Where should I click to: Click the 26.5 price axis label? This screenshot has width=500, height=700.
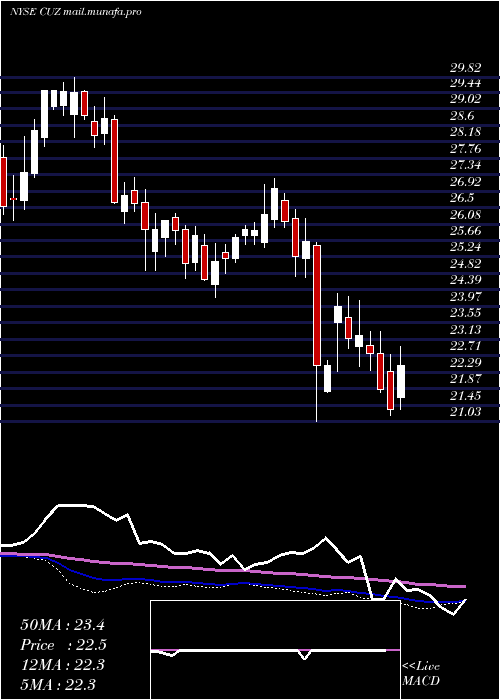(x=462, y=198)
